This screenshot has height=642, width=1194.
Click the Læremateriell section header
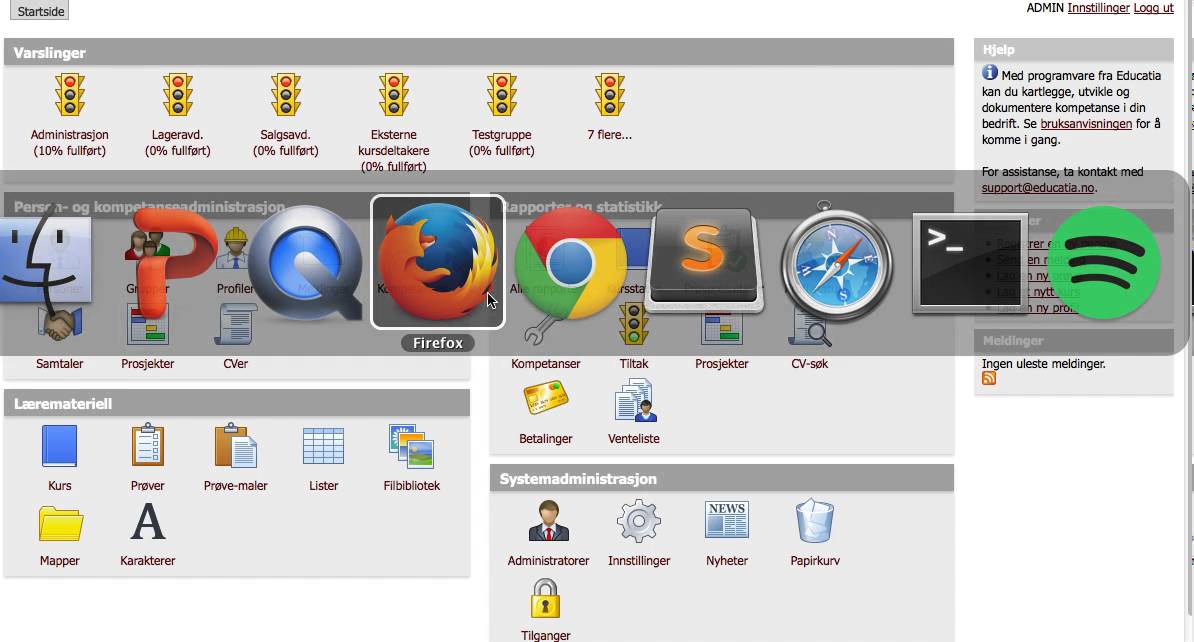click(237, 403)
